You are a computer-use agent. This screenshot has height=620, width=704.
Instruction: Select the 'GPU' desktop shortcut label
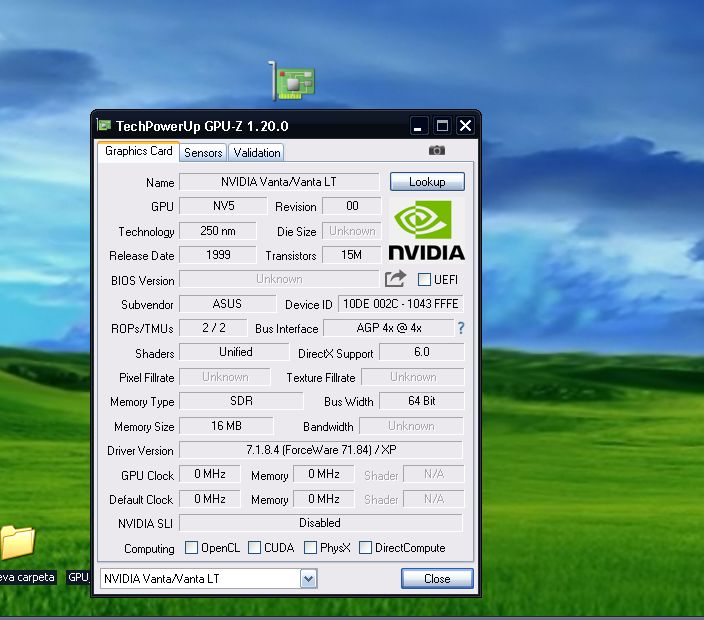[78, 577]
